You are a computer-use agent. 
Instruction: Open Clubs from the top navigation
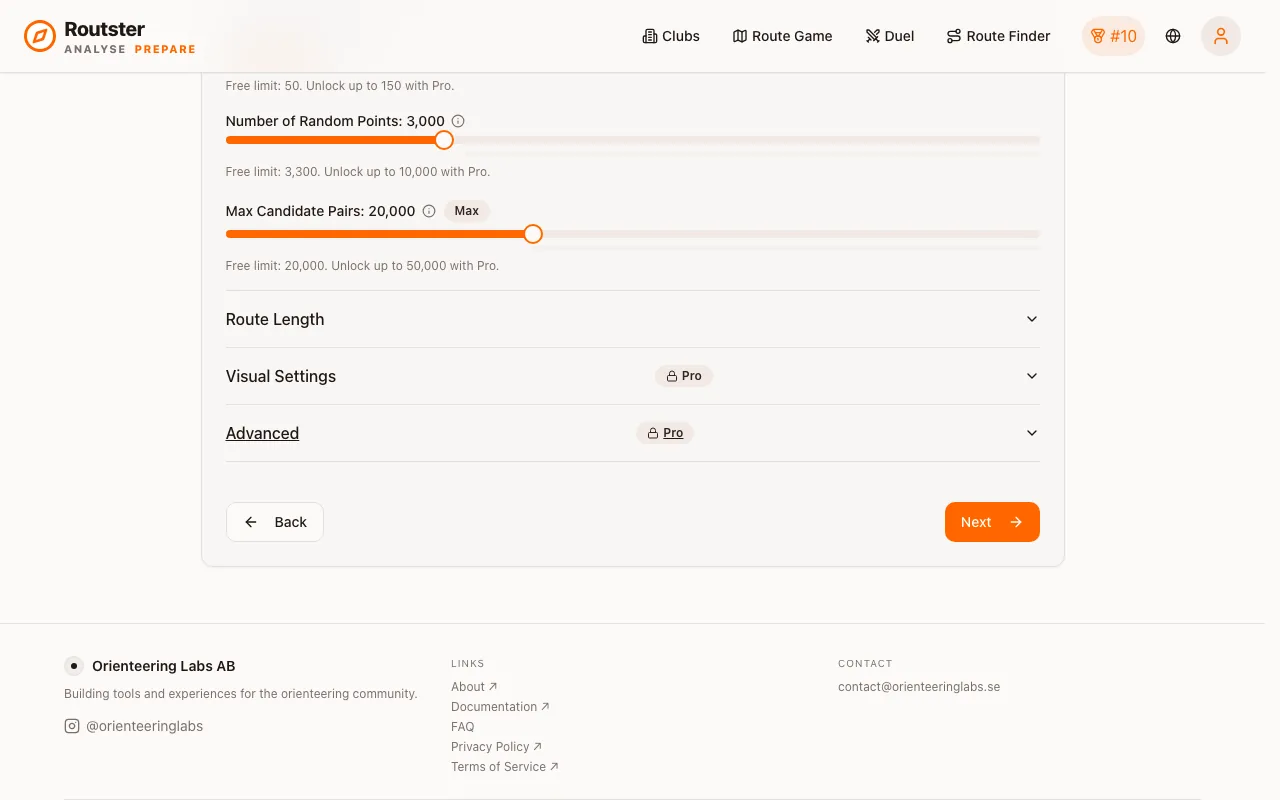tap(671, 36)
